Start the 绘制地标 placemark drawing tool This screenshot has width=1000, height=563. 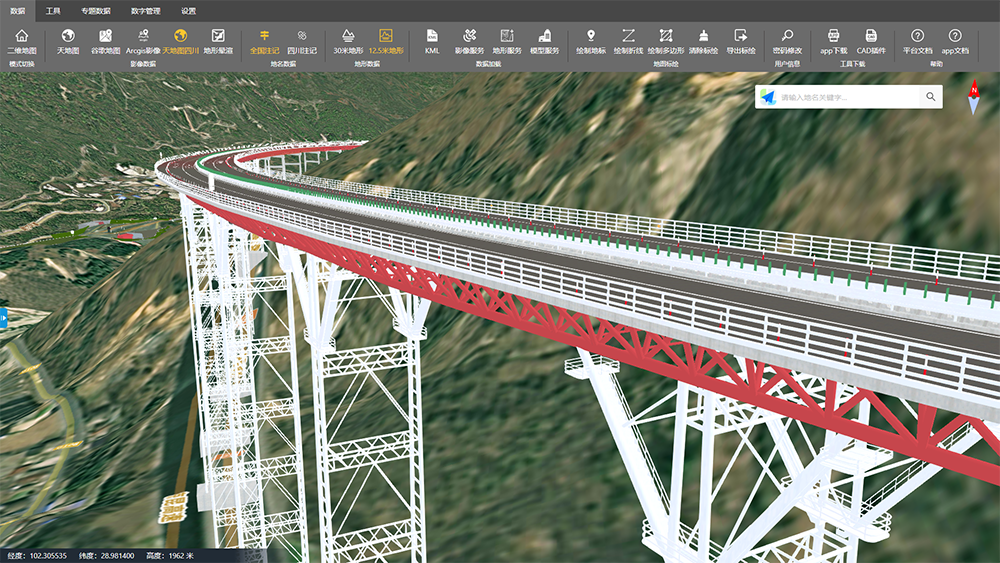[591, 40]
